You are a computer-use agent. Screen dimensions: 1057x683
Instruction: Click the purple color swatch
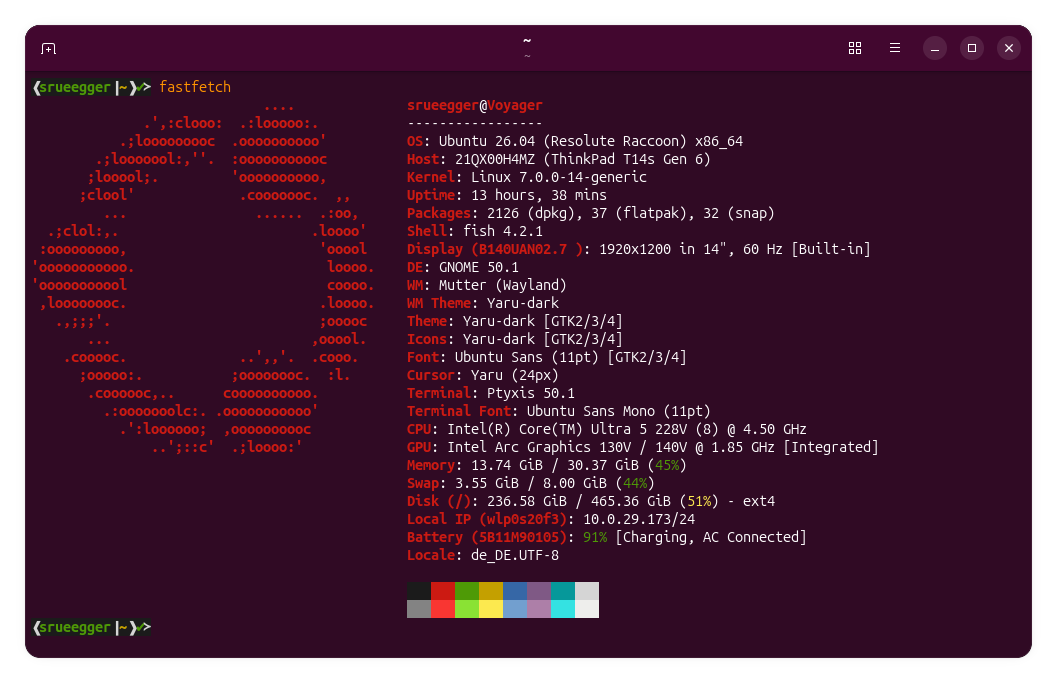point(539,591)
